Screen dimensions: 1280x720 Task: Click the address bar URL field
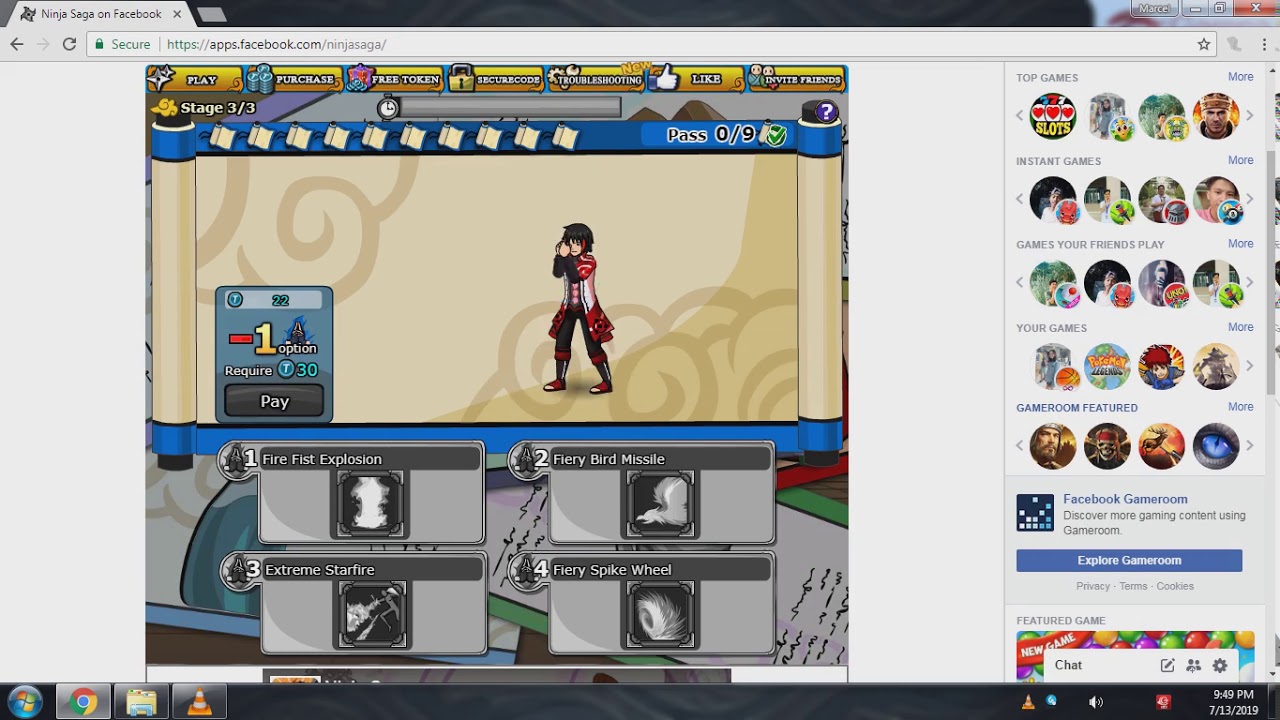click(640, 44)
